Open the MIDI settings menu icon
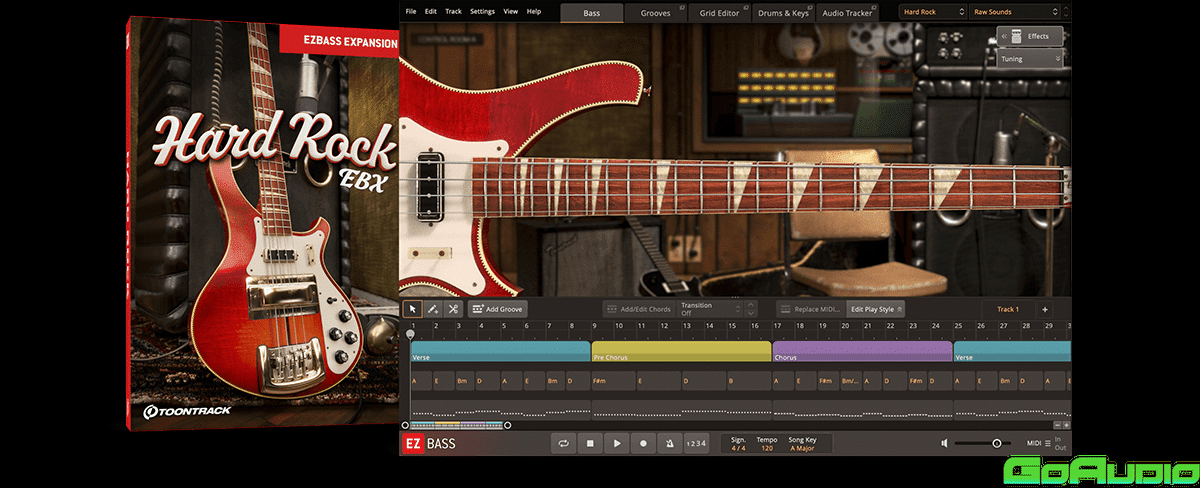Viewport: 1200px width, 488px height. 1046,443
